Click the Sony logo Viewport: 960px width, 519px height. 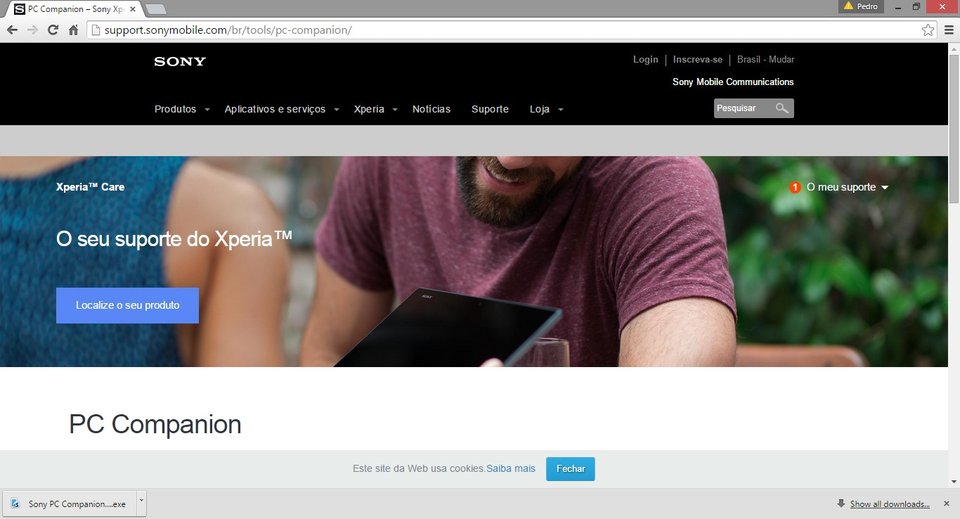coord(180,61)
